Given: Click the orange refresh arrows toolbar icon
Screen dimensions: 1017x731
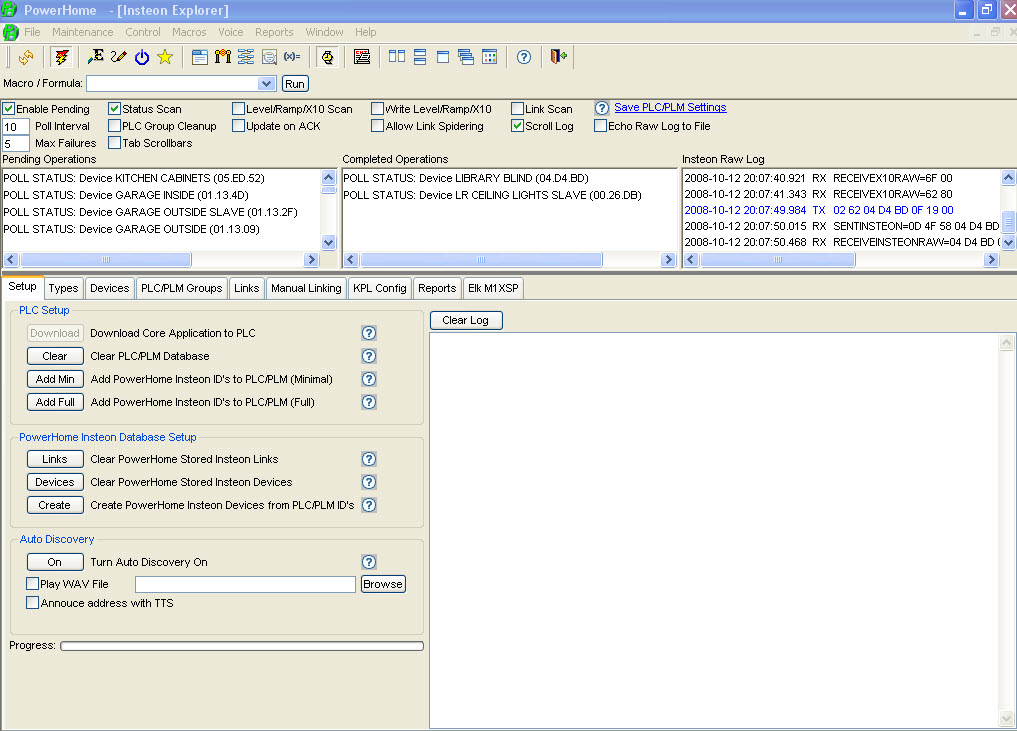Looking at the screenshot, I should [26, 57].
